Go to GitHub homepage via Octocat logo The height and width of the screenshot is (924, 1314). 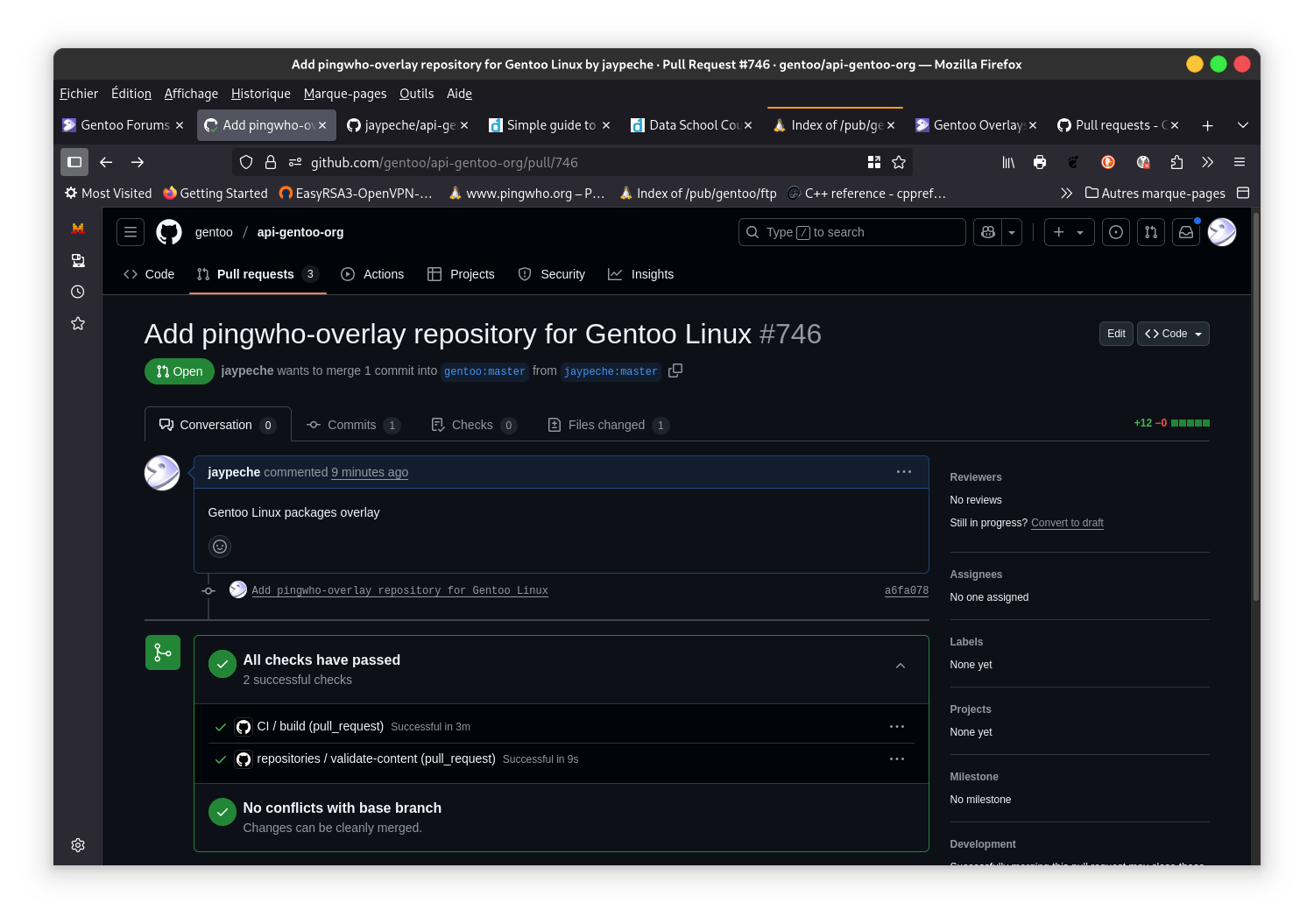pos(169,232)
